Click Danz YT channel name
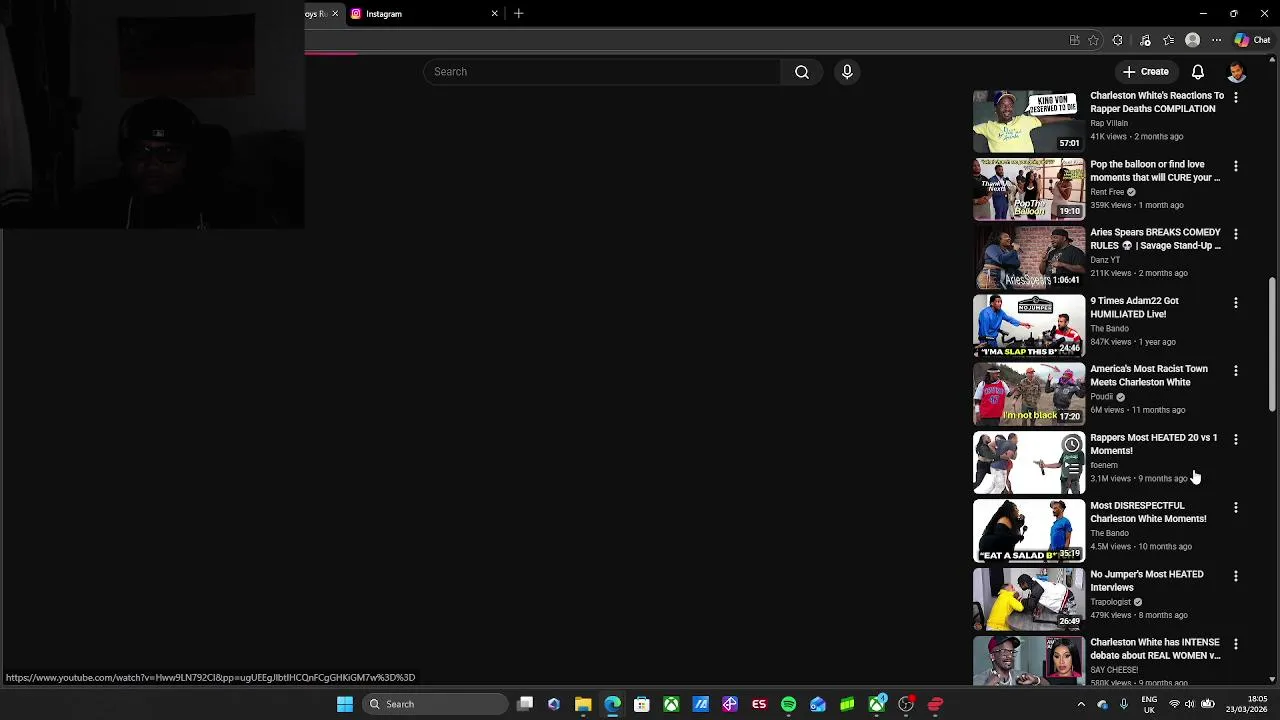This screenshot has height=720, width=1280. pos(1105,260)
